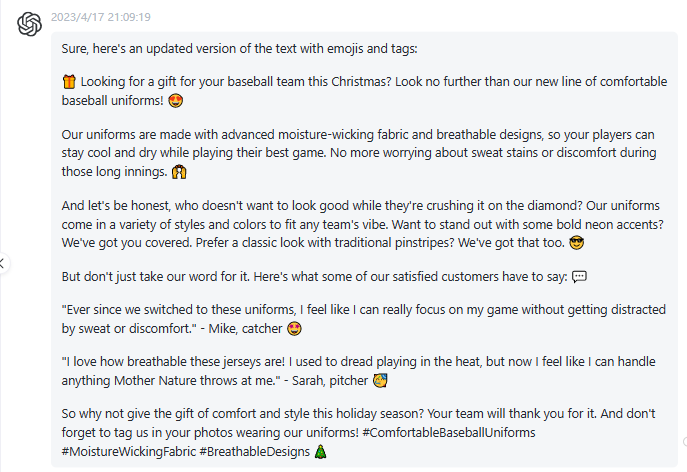Click the Christmas tree emoji
This screenshot has width=687, height=472.
(x=321, y=451)
